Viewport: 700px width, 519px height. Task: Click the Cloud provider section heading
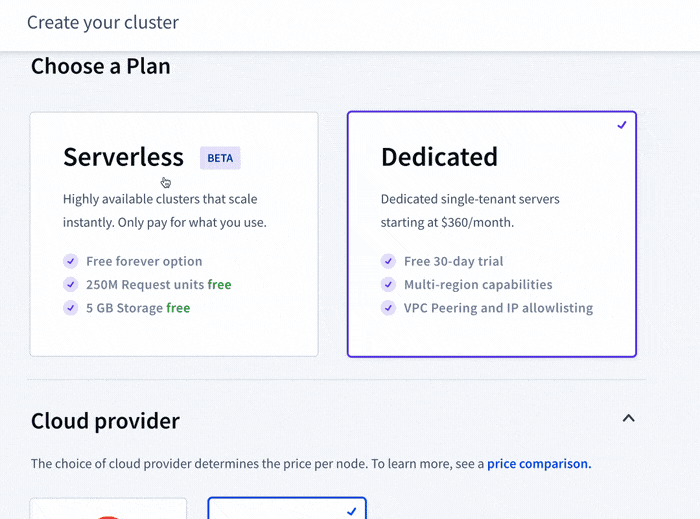point(105,421)
